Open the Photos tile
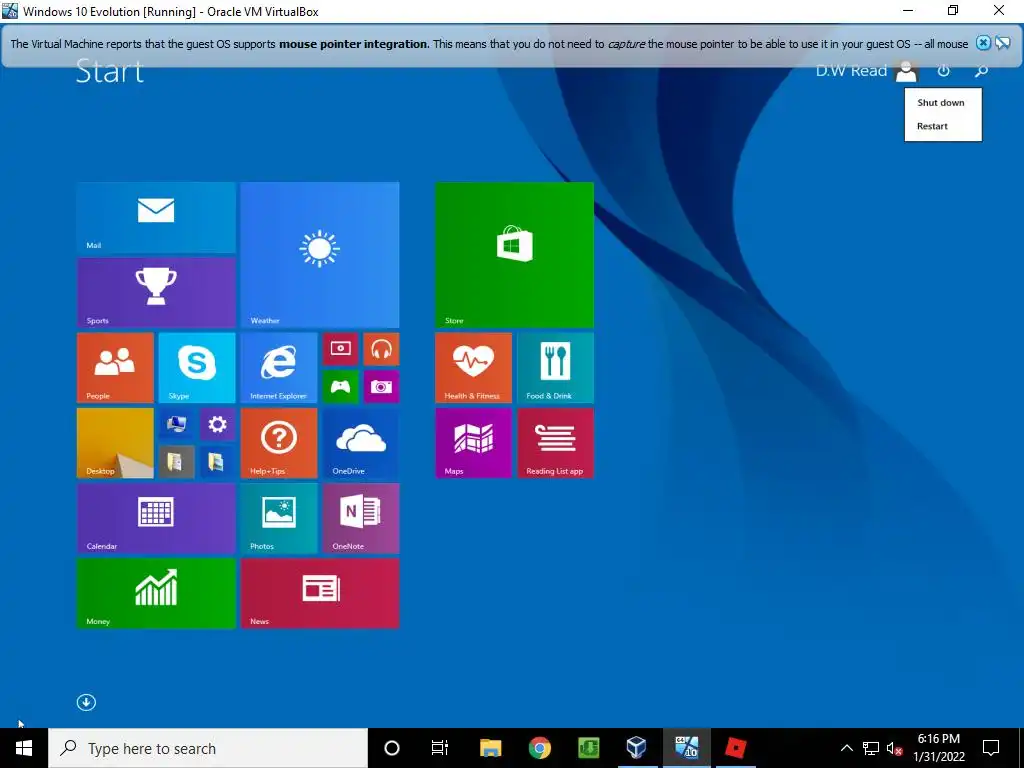Image resolution: width=1024 pixels, height=768 pixels. [x=279, y=519]
